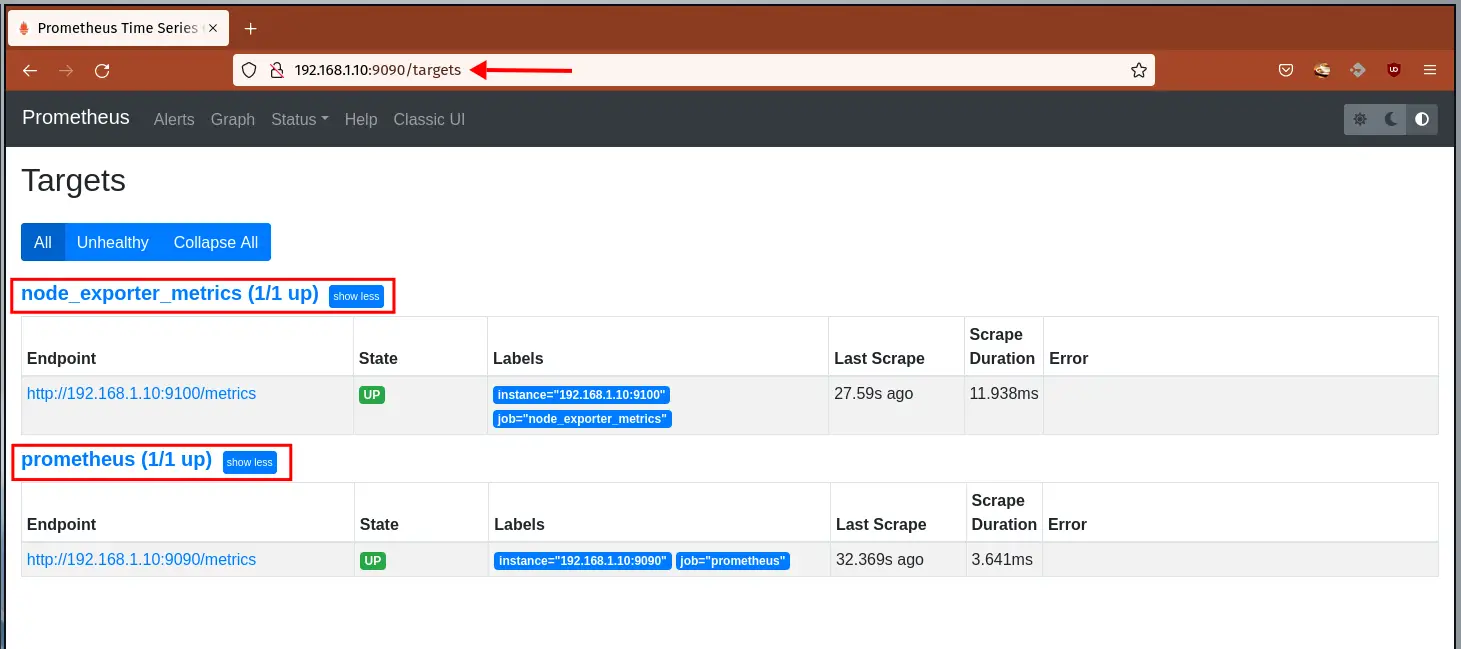Image resolution: width=1461 pixels, height=649 pixels.
Task: Open the Firefox hamburger menu
Action: coord(1430,70)
